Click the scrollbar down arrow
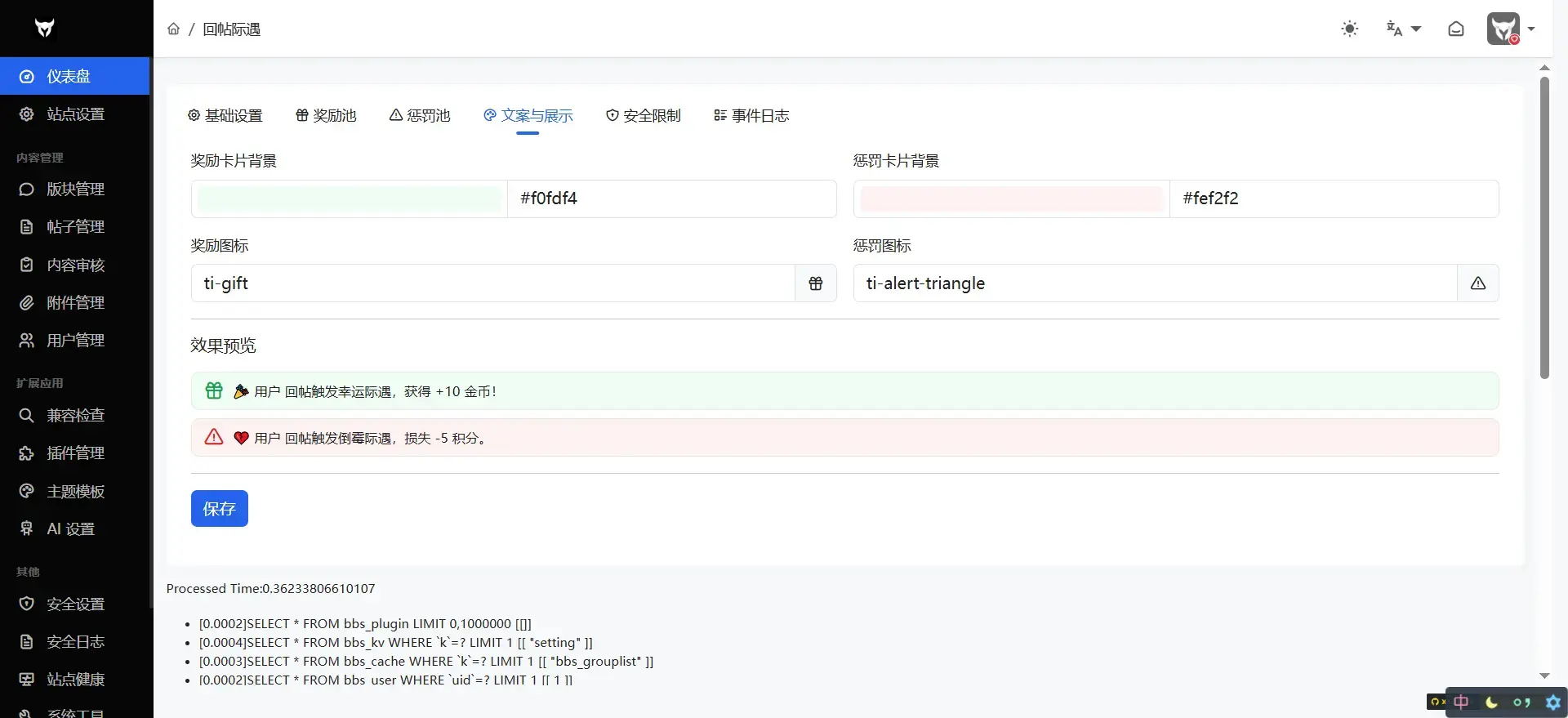The height and width of the screenshot is (718, 1568). tap(1544, 676)
